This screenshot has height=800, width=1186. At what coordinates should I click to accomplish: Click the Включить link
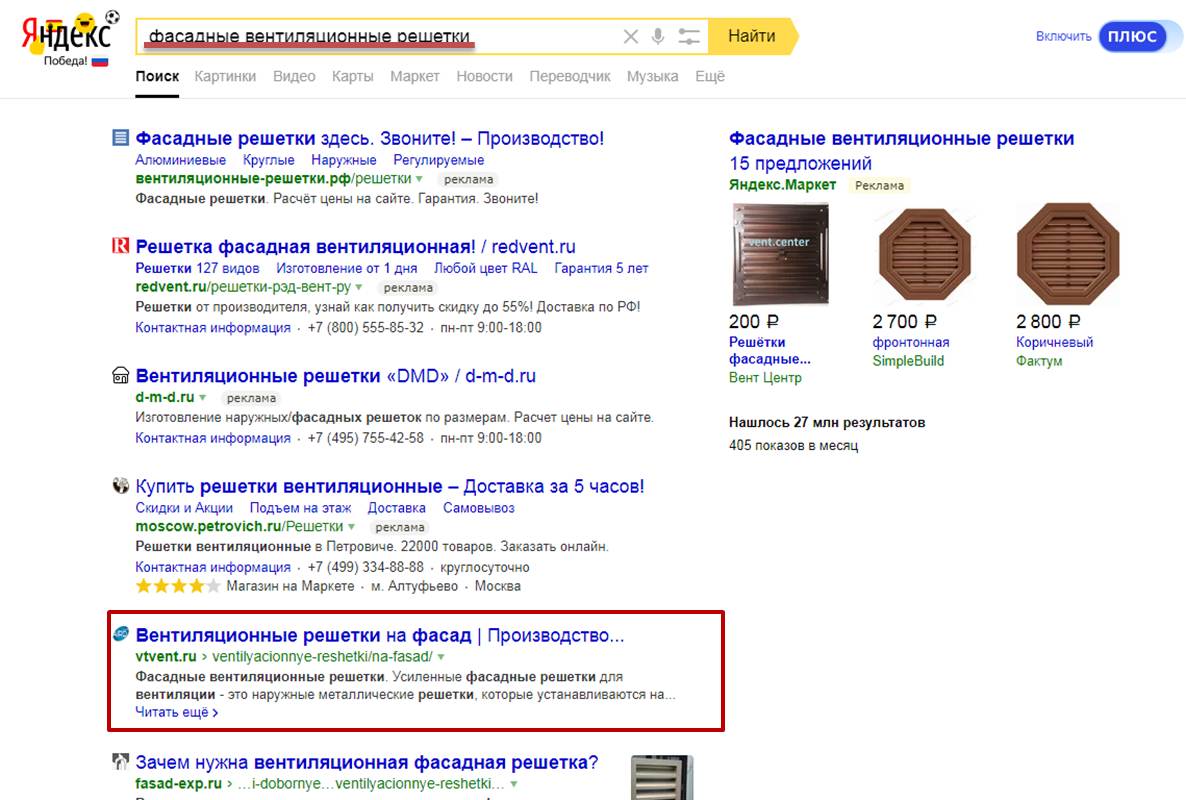tap(1063, 36)
